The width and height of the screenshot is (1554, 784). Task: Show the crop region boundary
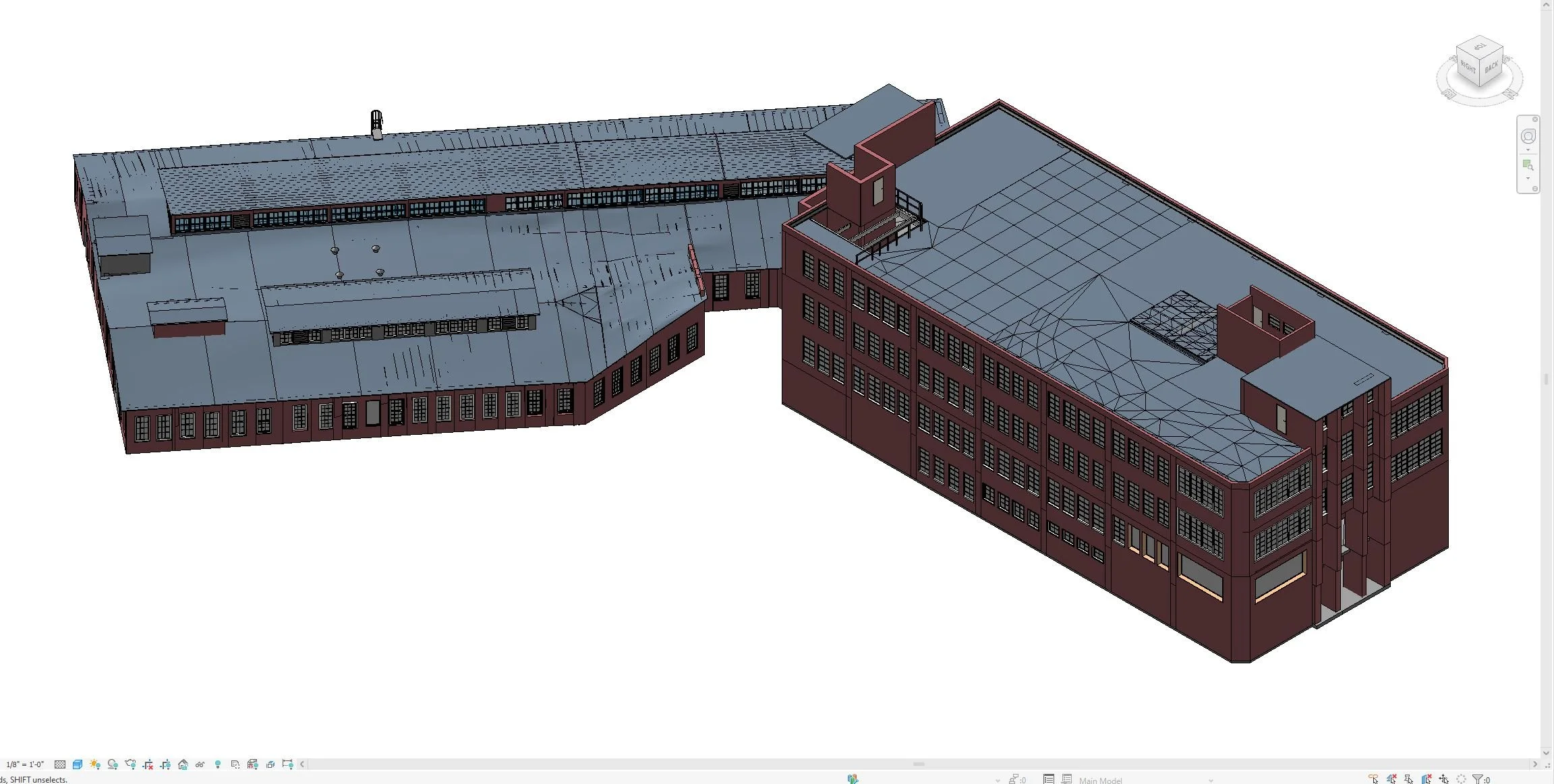tap(167, 764)
